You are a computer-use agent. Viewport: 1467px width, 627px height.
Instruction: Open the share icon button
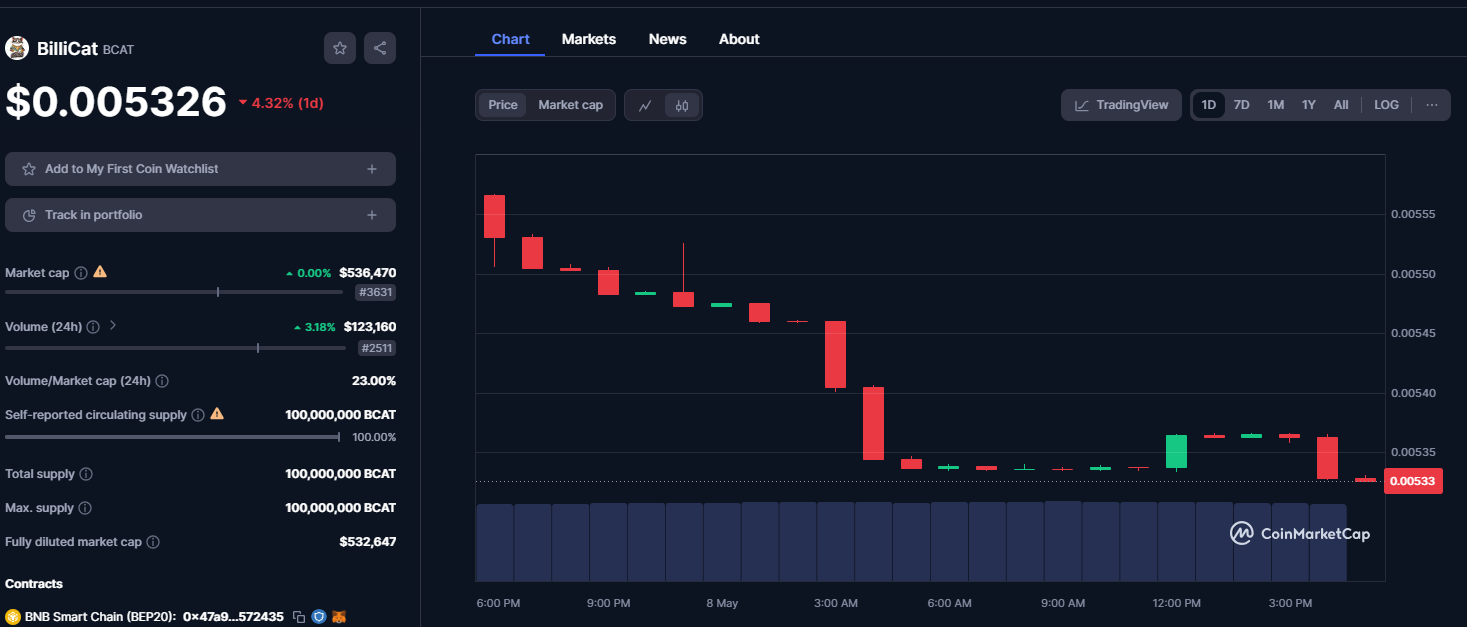380,48
